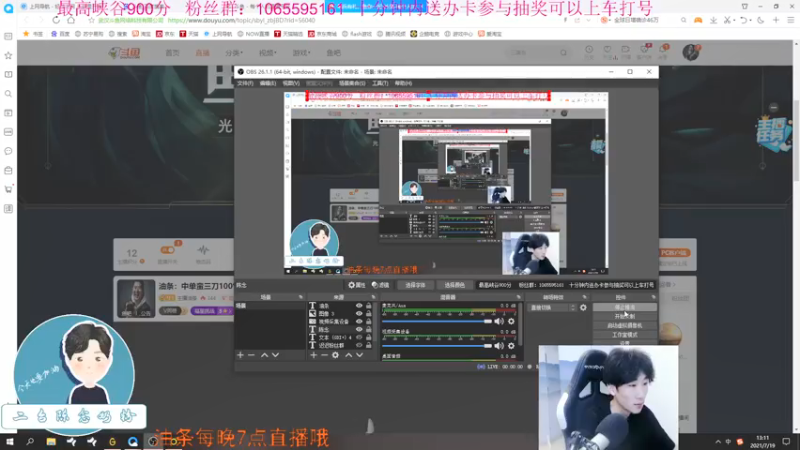Open browser screenshot scissors tool

[x=728, y=20]
